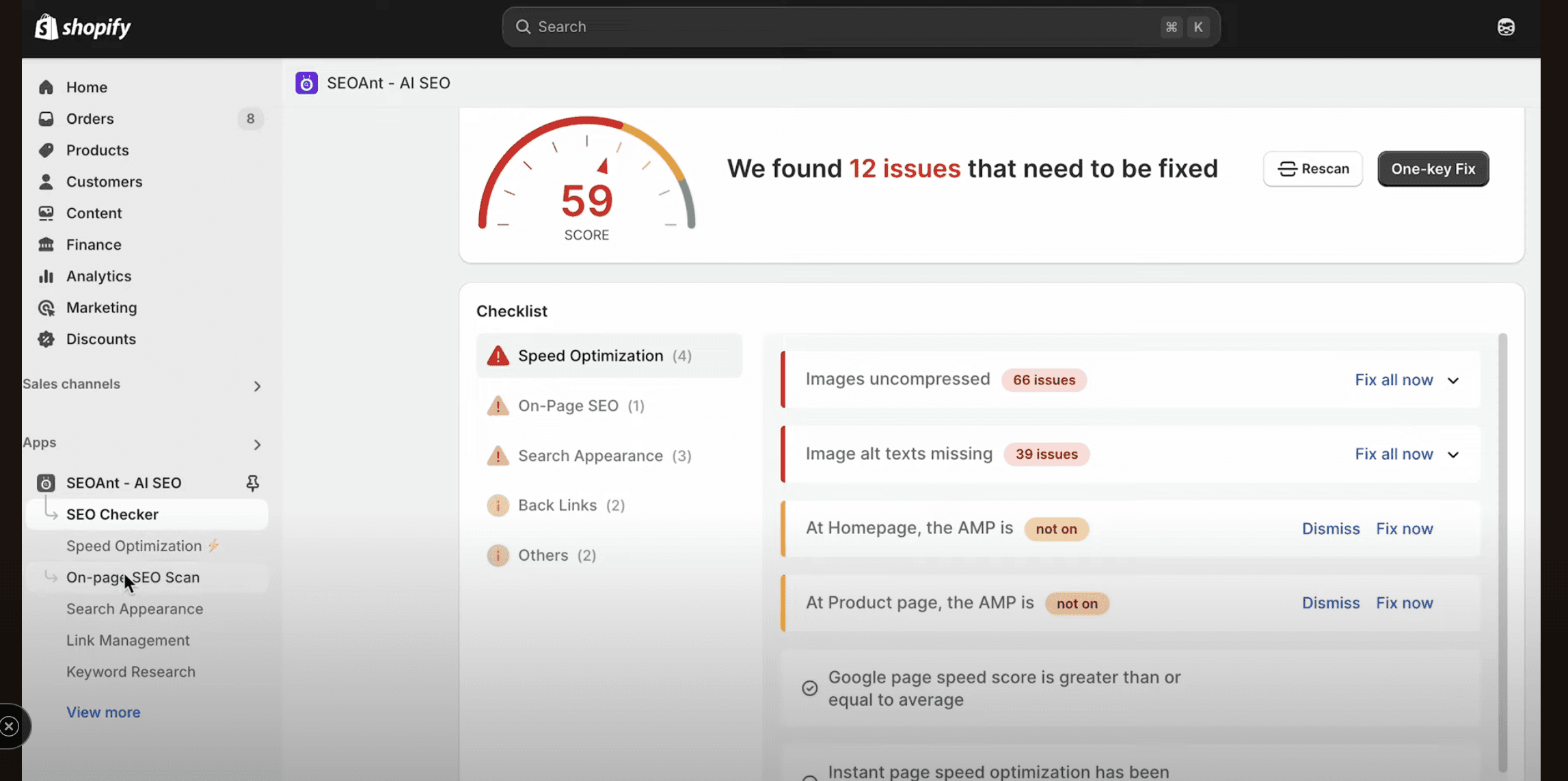The image size is (1568, 781).
Task: Open On-page SEO Scan
Action: click(146, 577)
